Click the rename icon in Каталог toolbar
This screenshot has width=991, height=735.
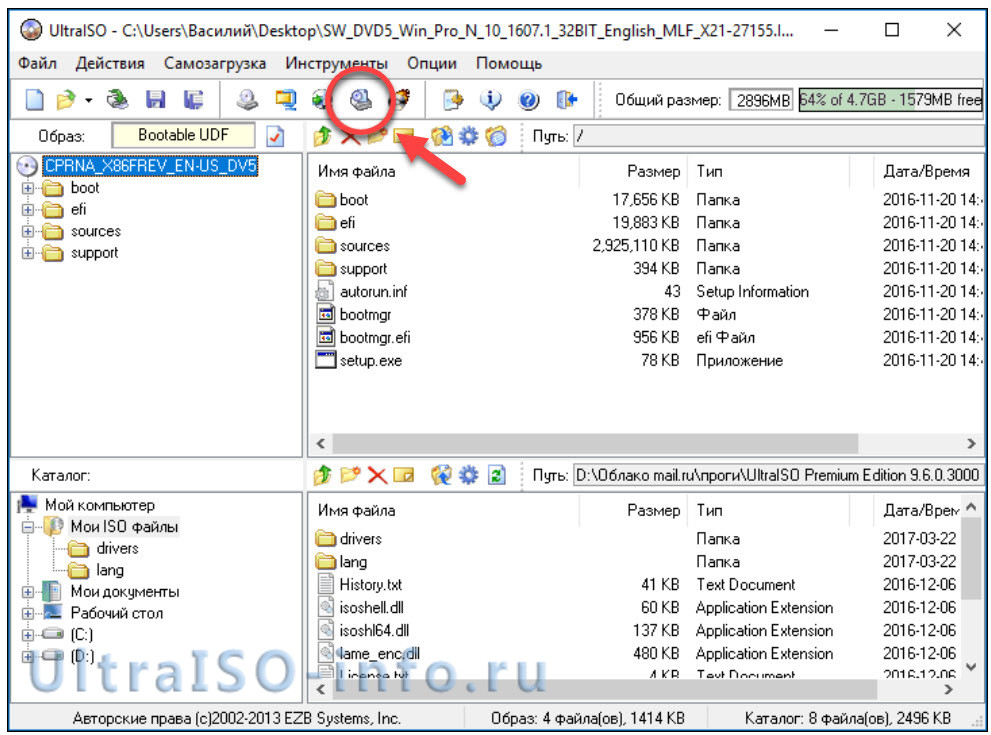click(x=404, y=475)
